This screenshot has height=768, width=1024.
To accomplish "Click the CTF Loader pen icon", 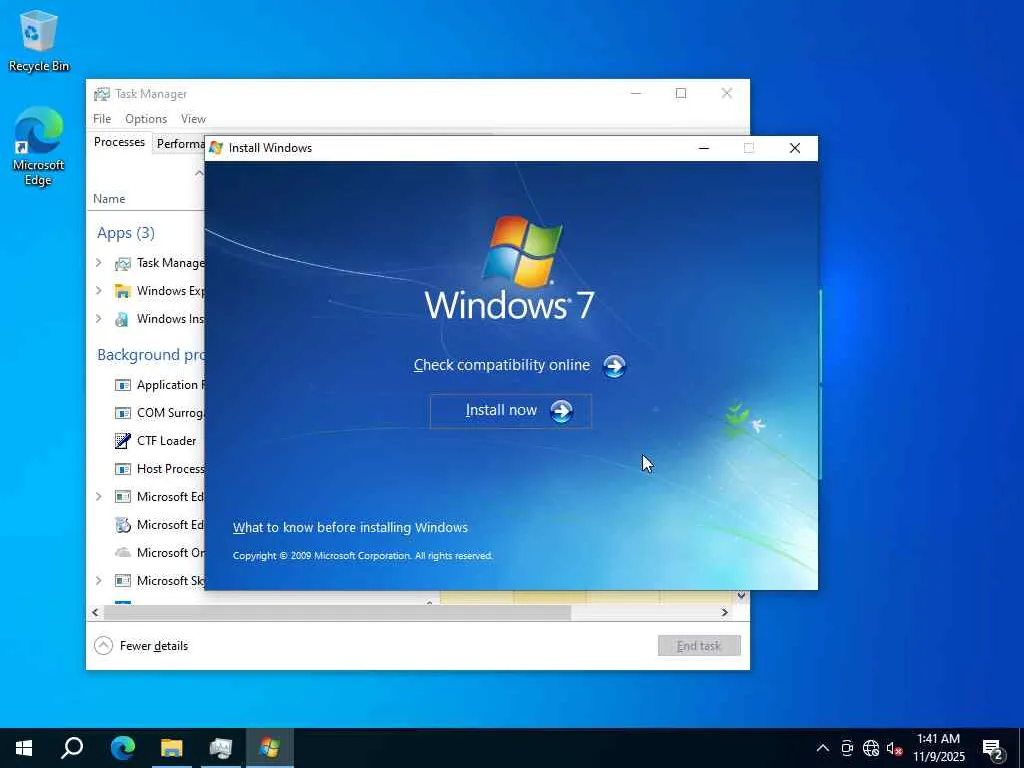I will pos(123,441).
